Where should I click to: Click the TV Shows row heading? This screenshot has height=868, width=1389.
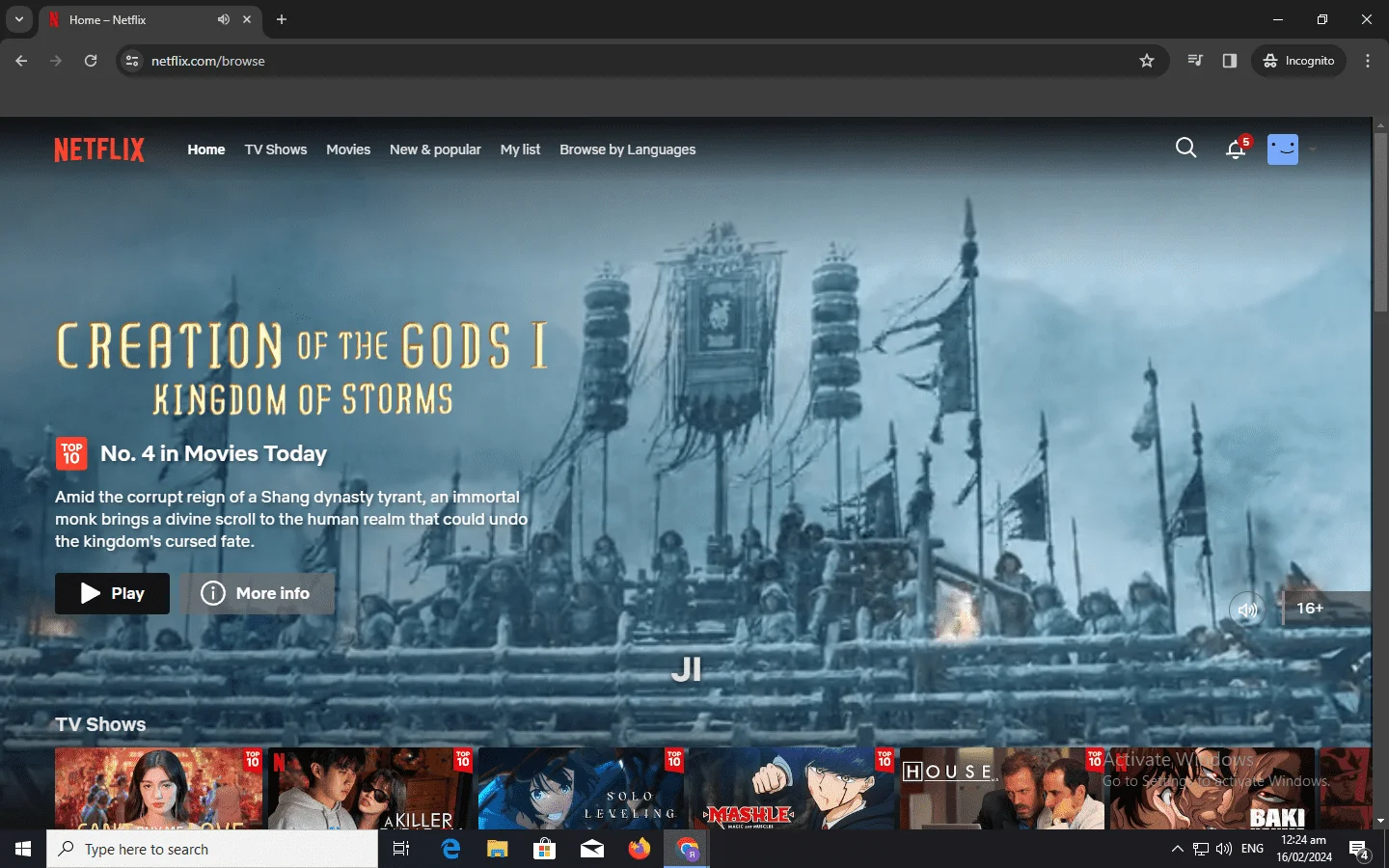click(x=100, y=724)
